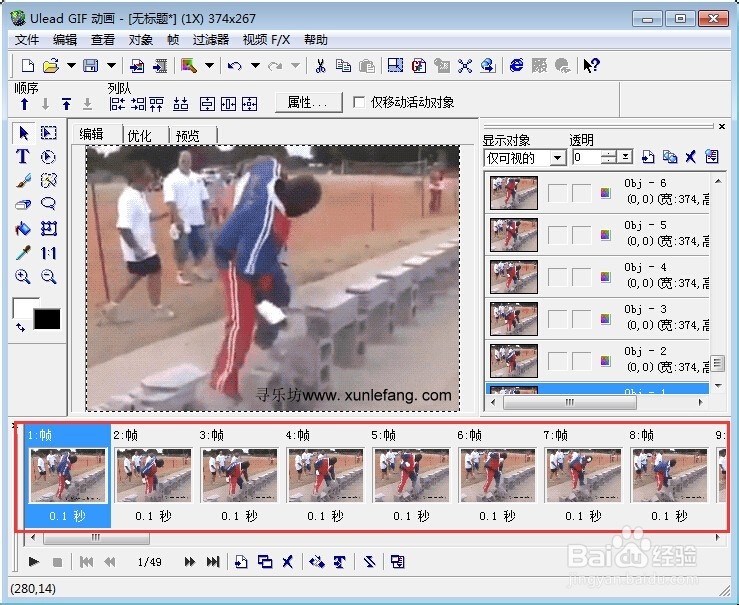The height and width of the screenshot is (605, 739).
Task: Play the animation
Action: point(33,562)
